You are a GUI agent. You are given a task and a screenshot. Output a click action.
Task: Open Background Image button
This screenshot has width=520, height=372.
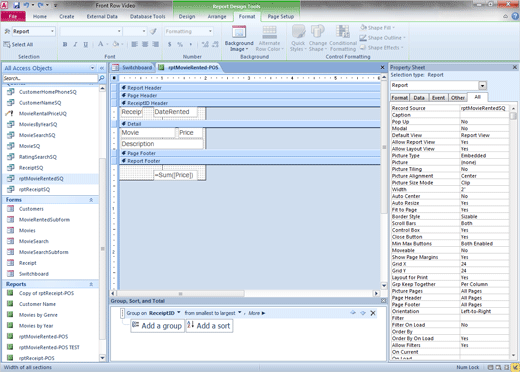coord(239,38)
